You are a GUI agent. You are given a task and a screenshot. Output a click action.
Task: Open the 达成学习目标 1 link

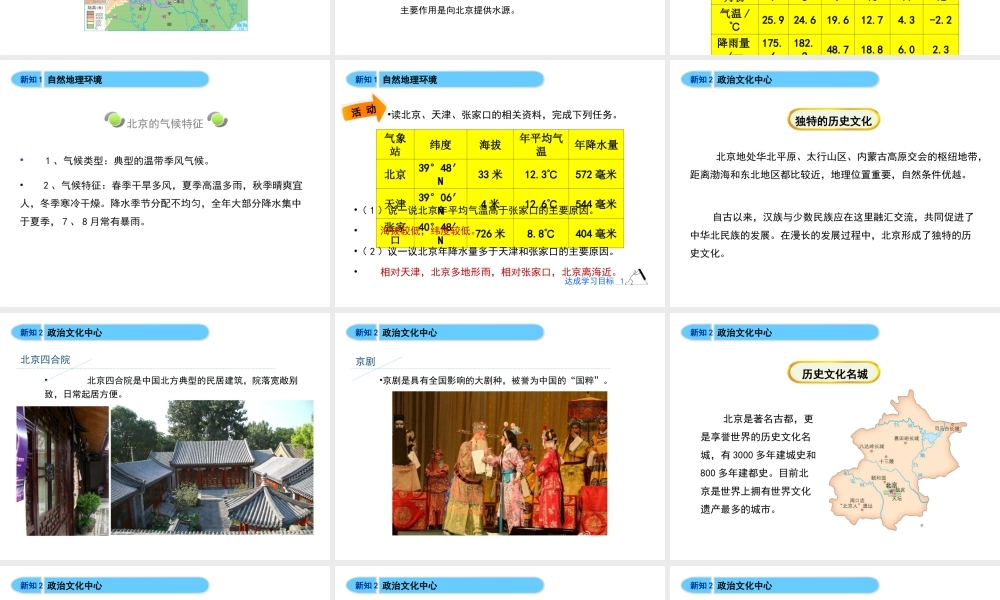[594, 281]
